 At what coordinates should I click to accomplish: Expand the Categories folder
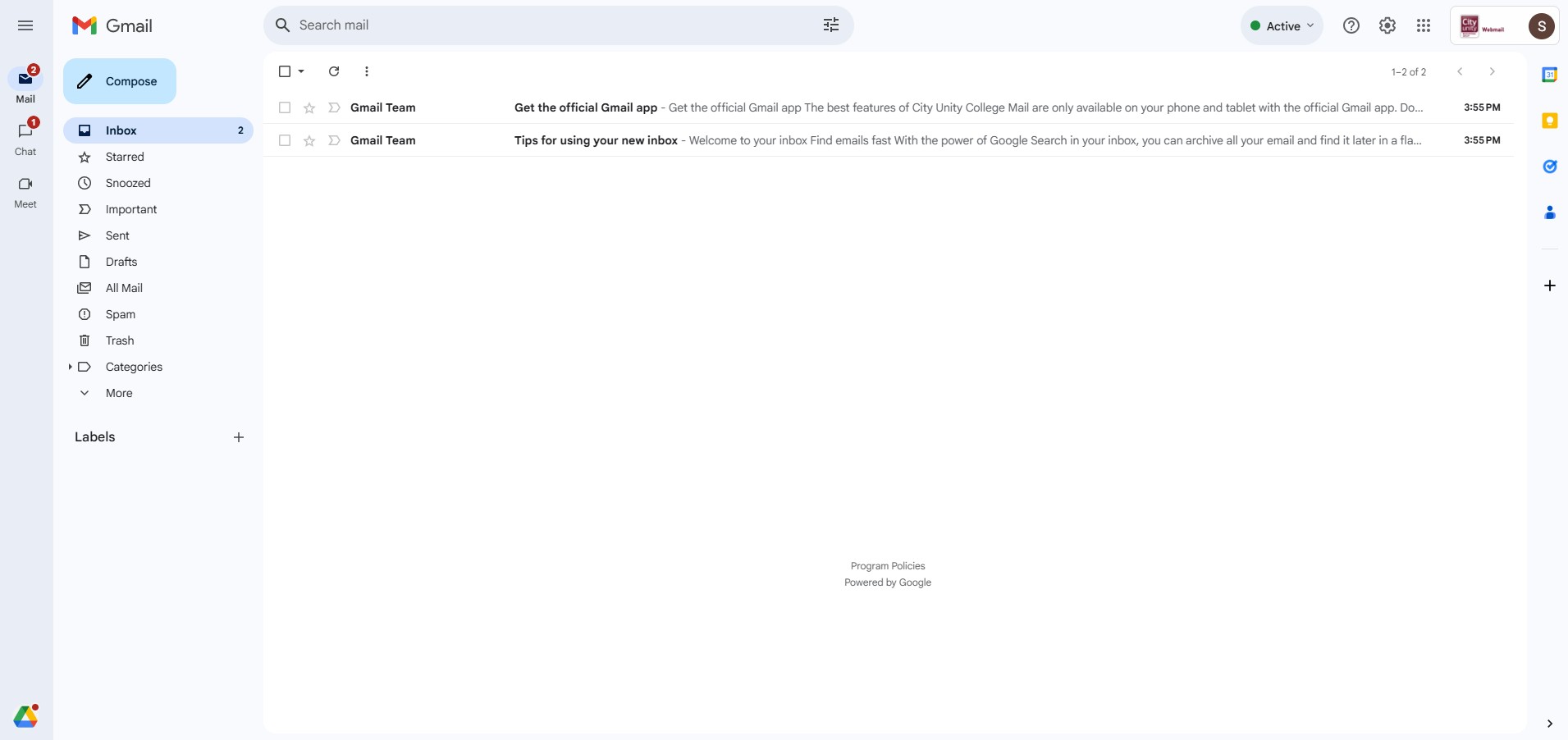70,367
